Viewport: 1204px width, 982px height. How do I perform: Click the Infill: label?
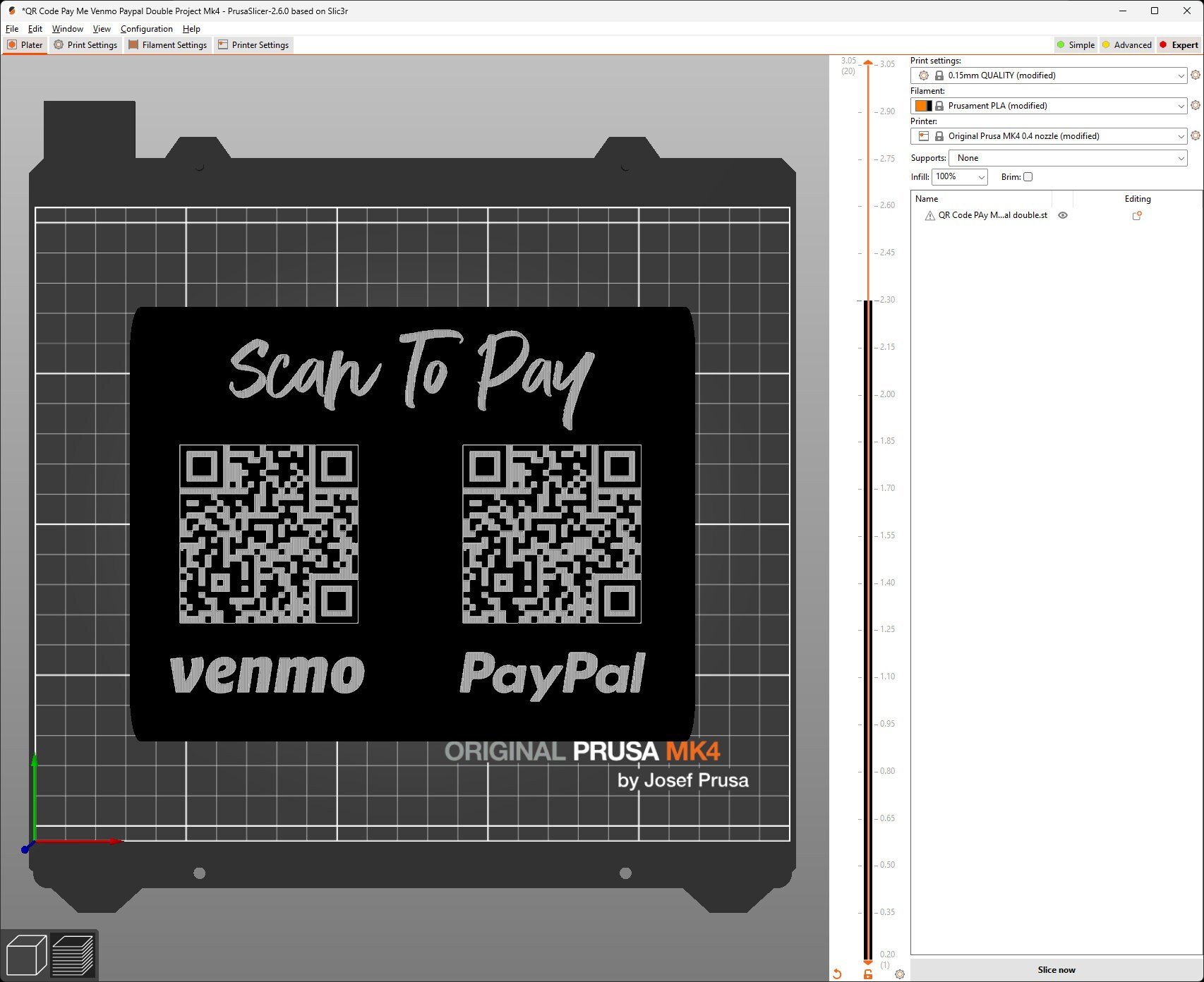pyautogui.click(x=920, y=177)
